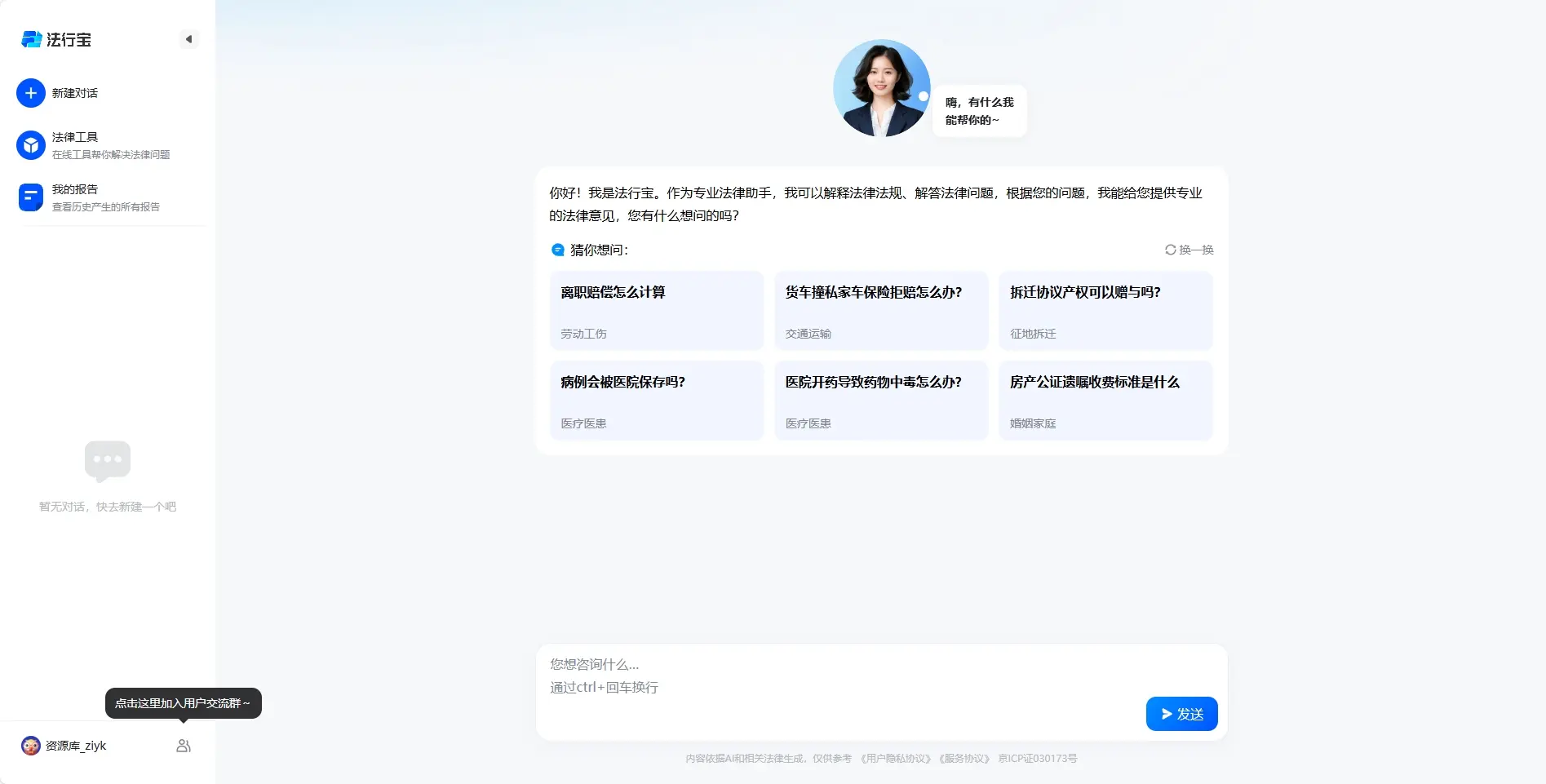1546x784 pixels.
Task: Select the 房产公证遗嘱收费标准是什么 card
Action: click(1105, 400)
